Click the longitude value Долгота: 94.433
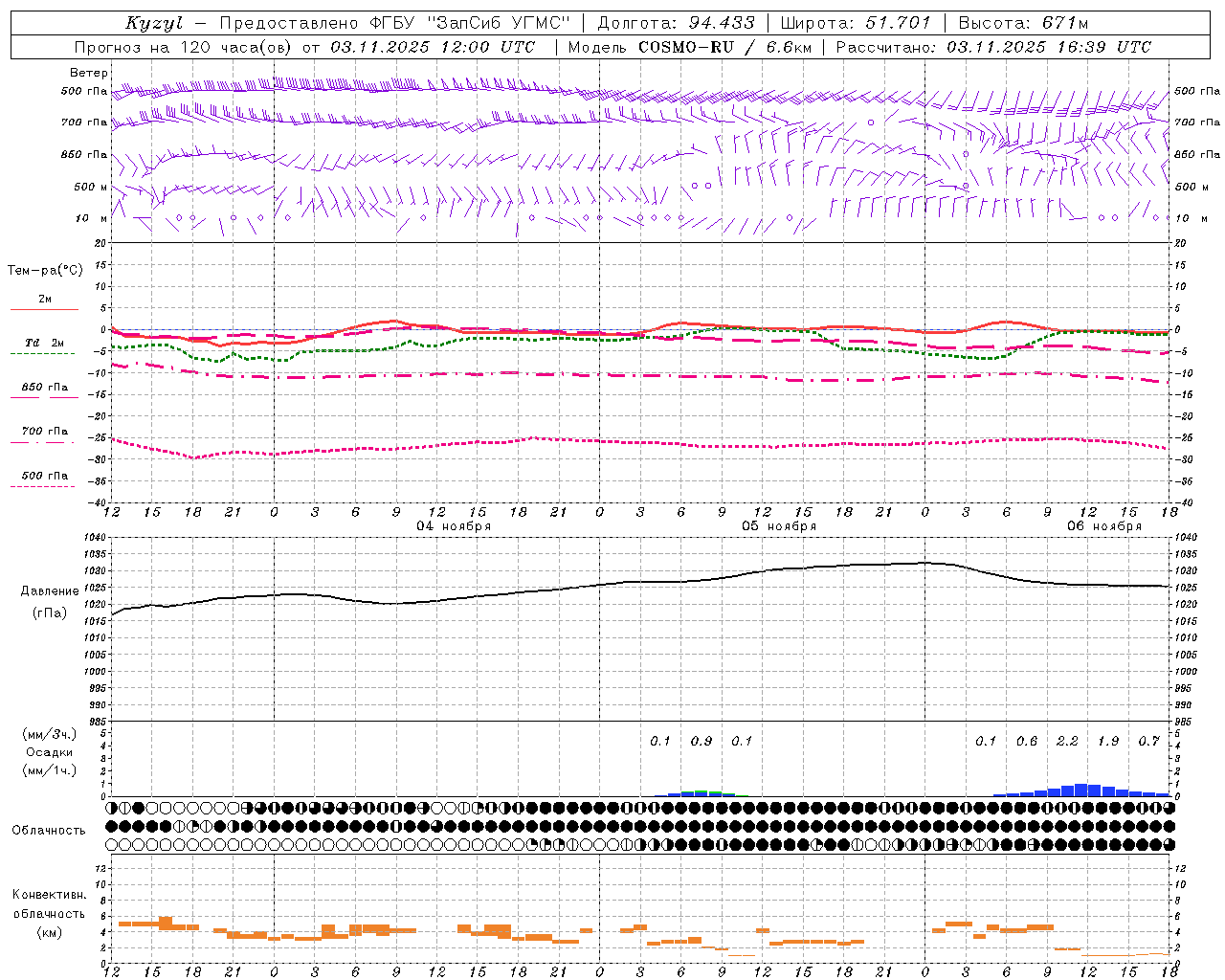 [676, 23]
